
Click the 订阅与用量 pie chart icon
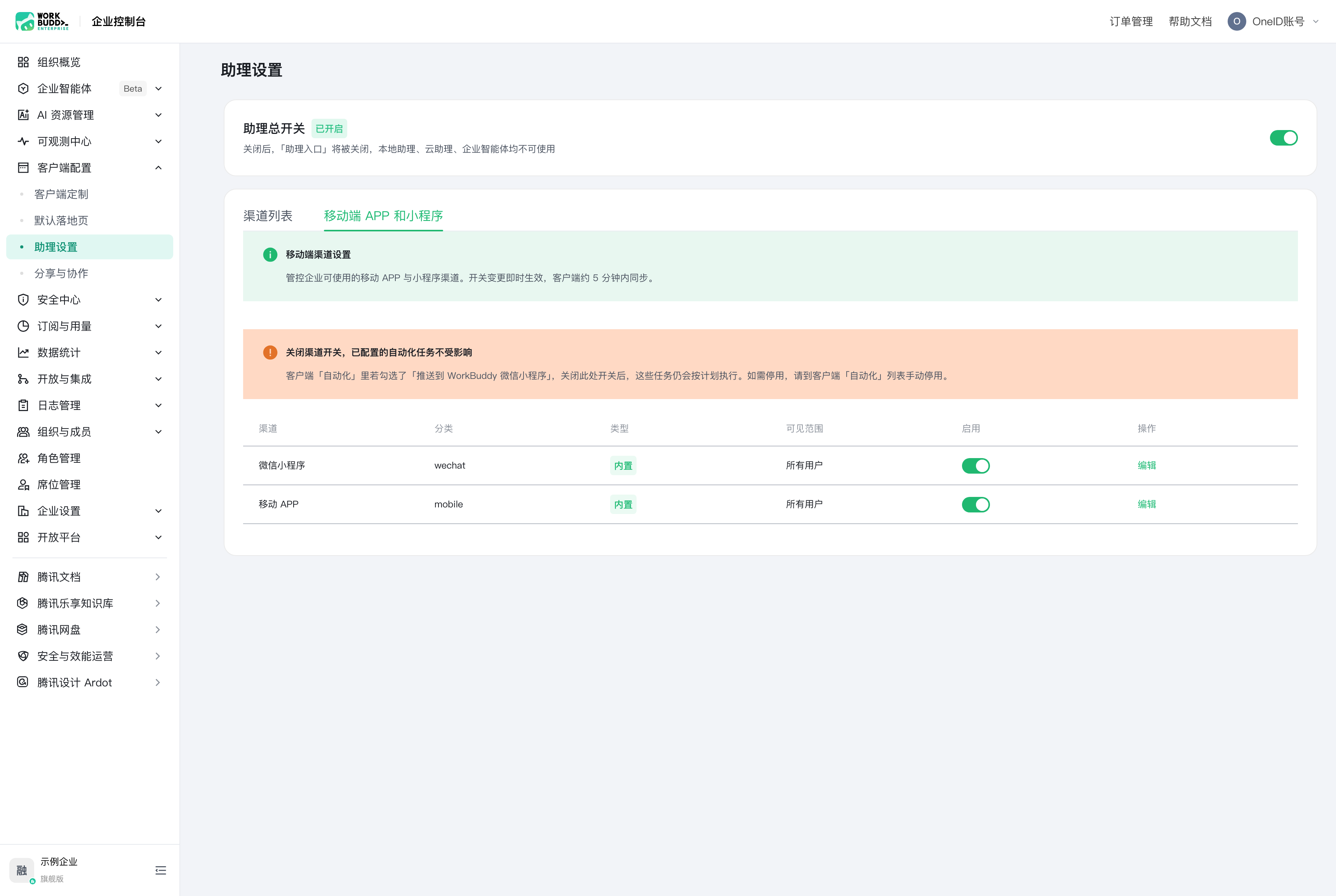pyautogui.click(x=23, y=326)
